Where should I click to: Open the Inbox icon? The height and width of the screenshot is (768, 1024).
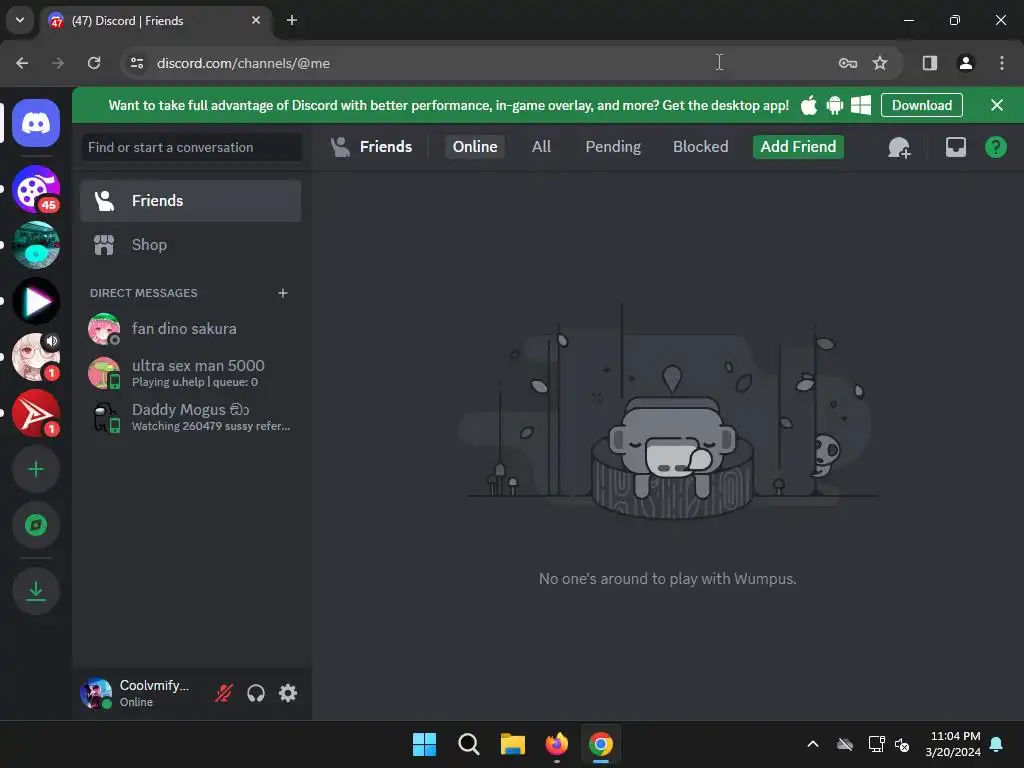955,147
